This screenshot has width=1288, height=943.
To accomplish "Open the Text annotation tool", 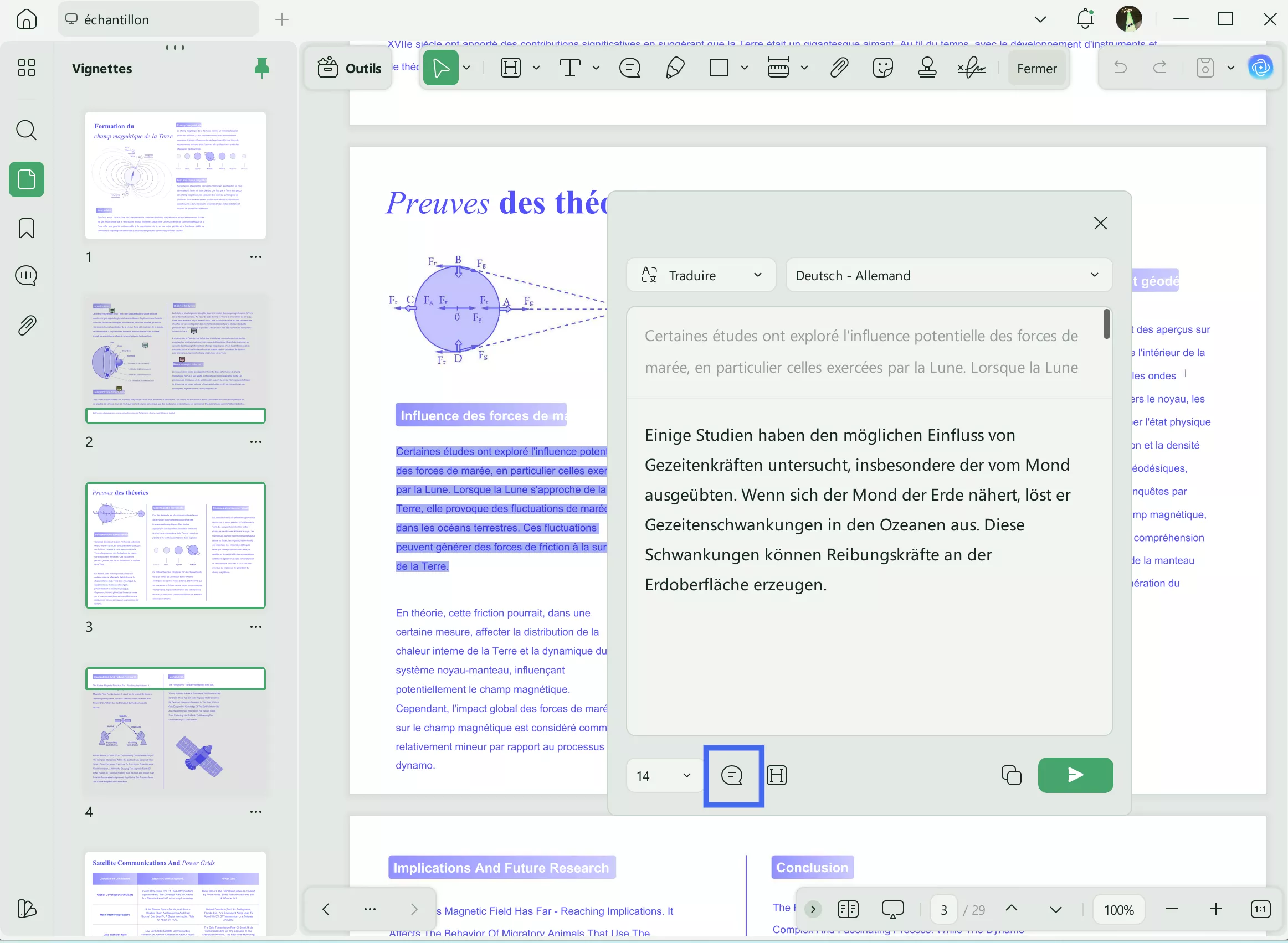I will pyautogui.click(x=571, y=68).
